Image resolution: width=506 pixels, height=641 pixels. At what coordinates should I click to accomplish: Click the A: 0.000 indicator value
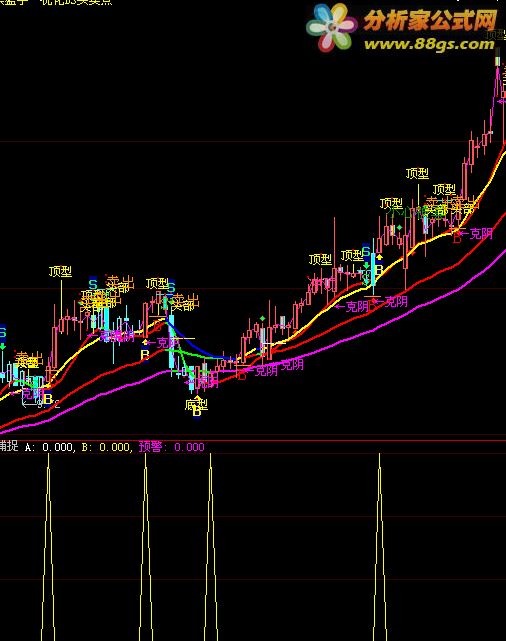[x=49, y=447]
